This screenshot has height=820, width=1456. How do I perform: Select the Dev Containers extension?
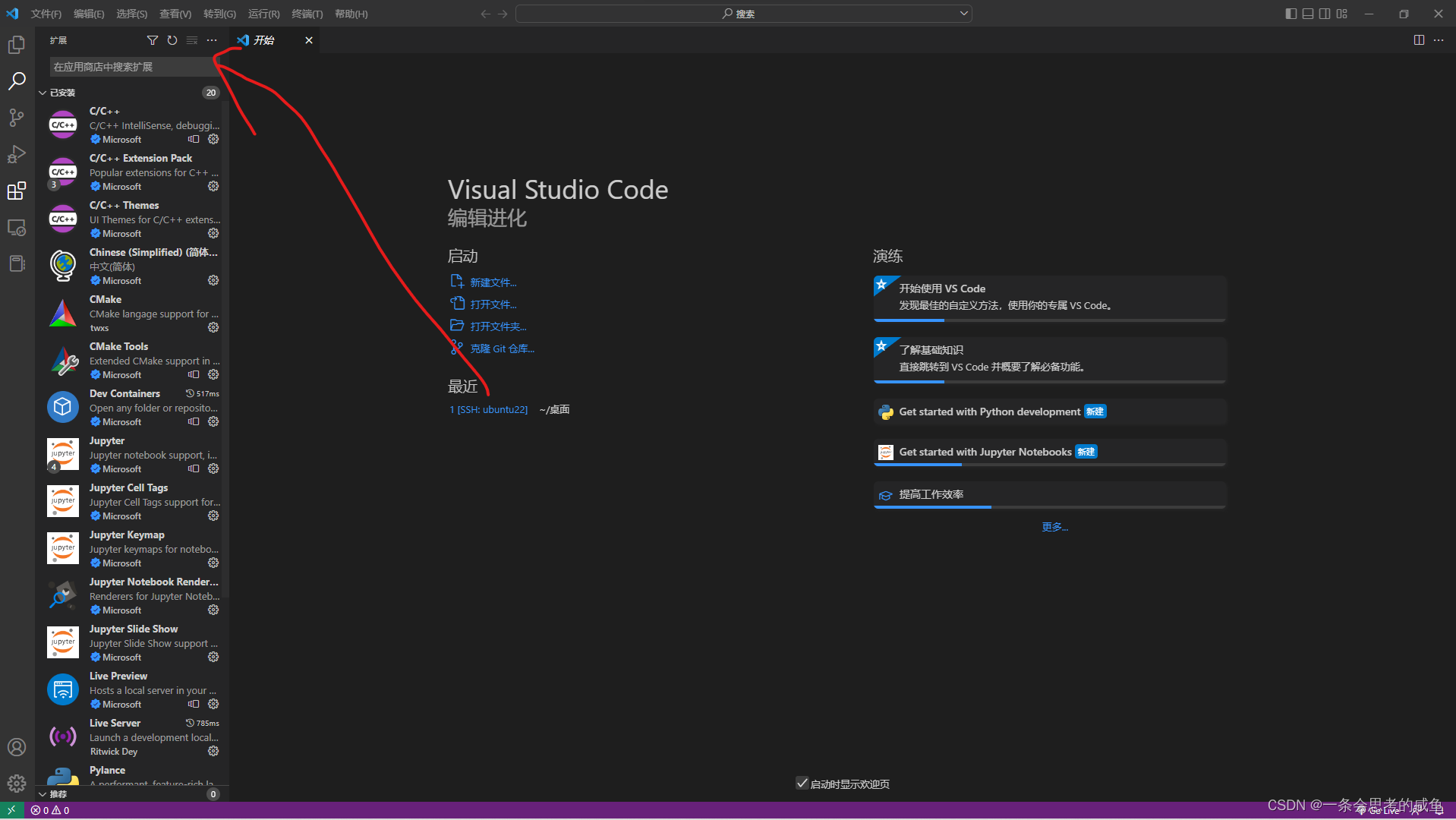tap(132, 408)
